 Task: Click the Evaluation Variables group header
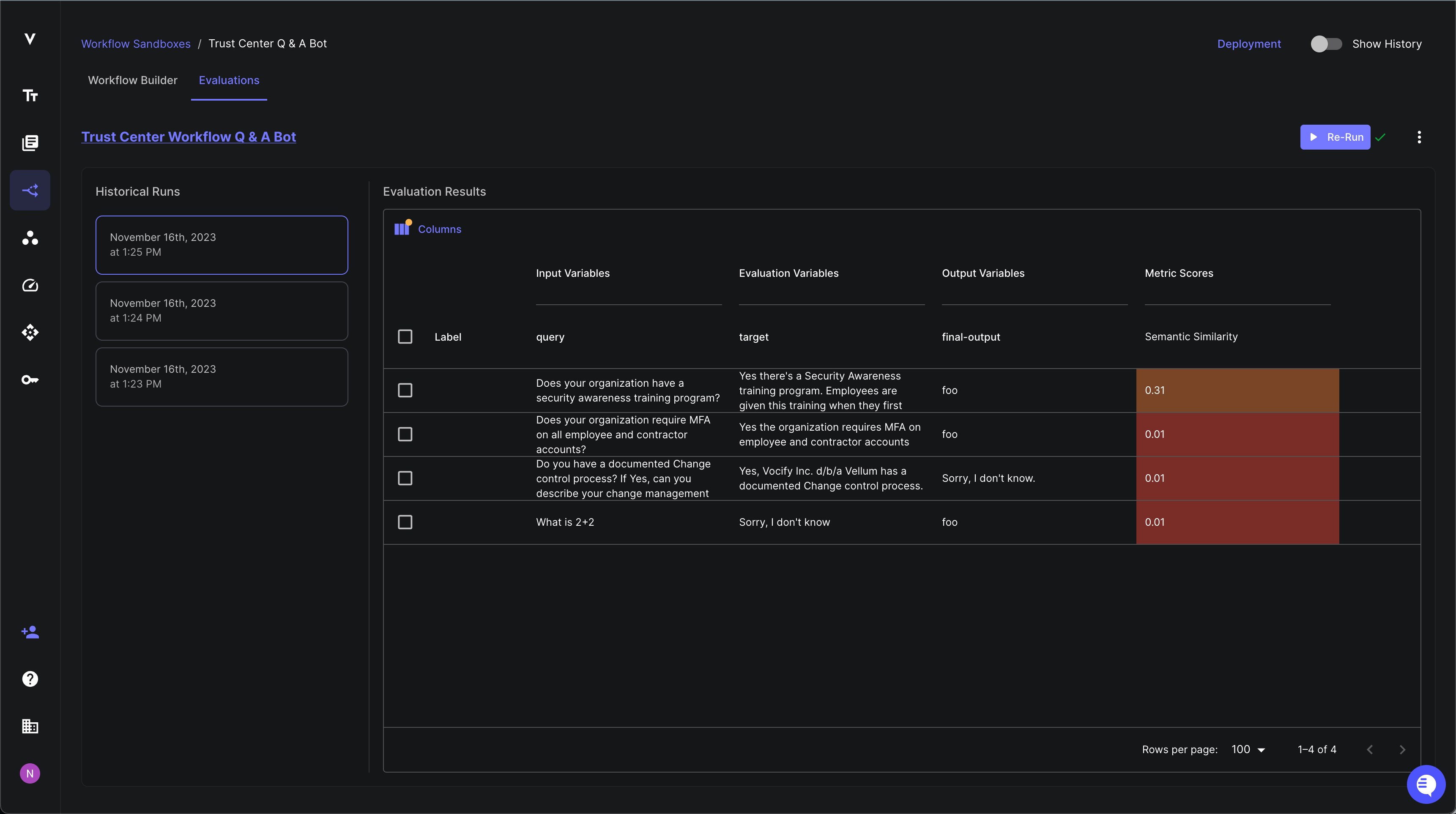tap(788, 273)
